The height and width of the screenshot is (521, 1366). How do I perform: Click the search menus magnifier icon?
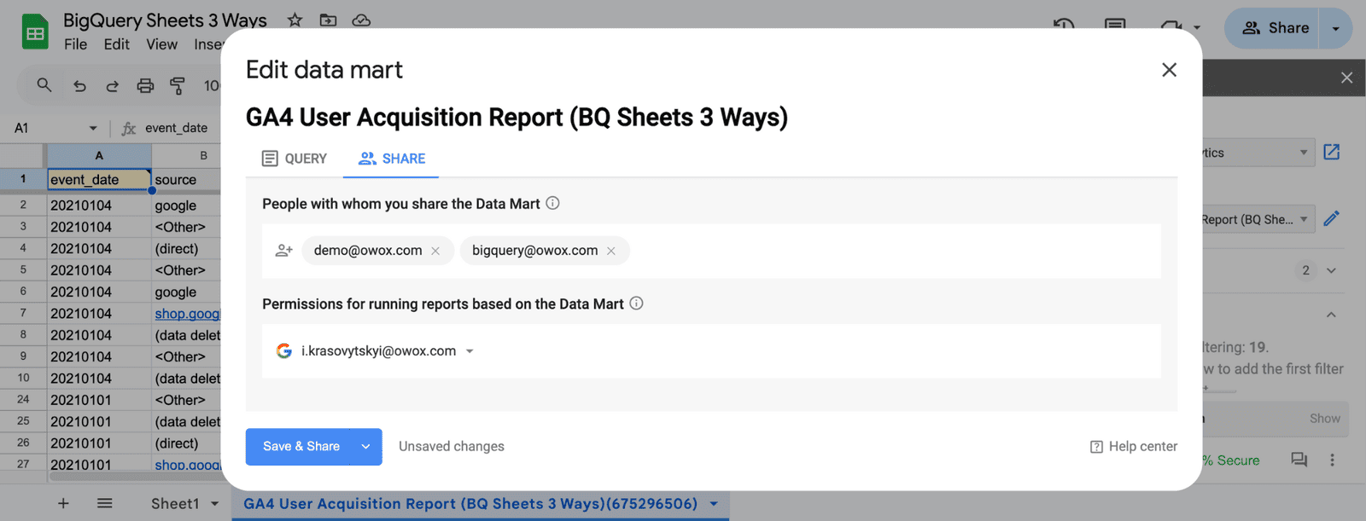tap(44, 86)
